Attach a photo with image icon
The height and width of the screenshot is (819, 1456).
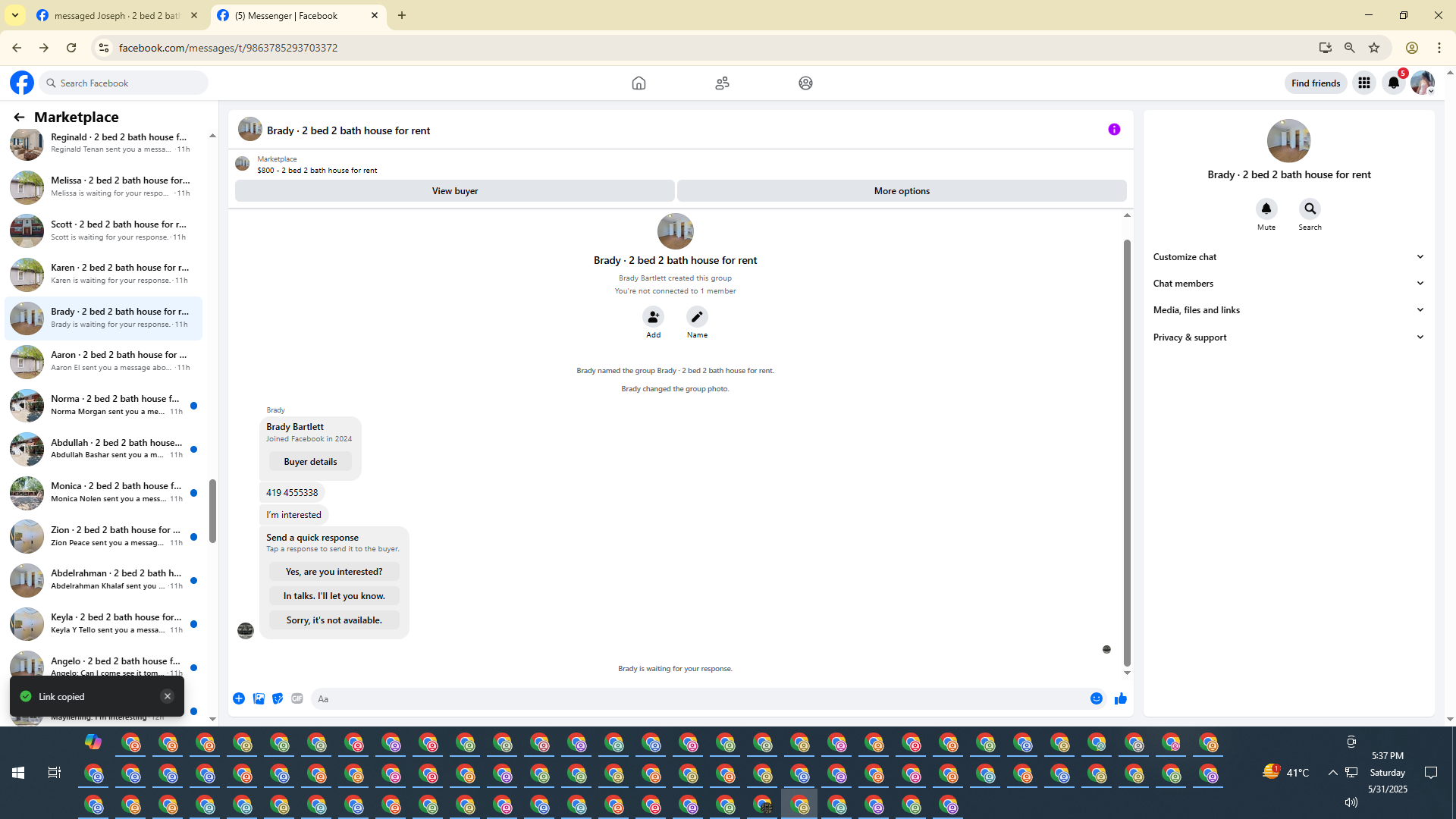(x=259, y=698)
